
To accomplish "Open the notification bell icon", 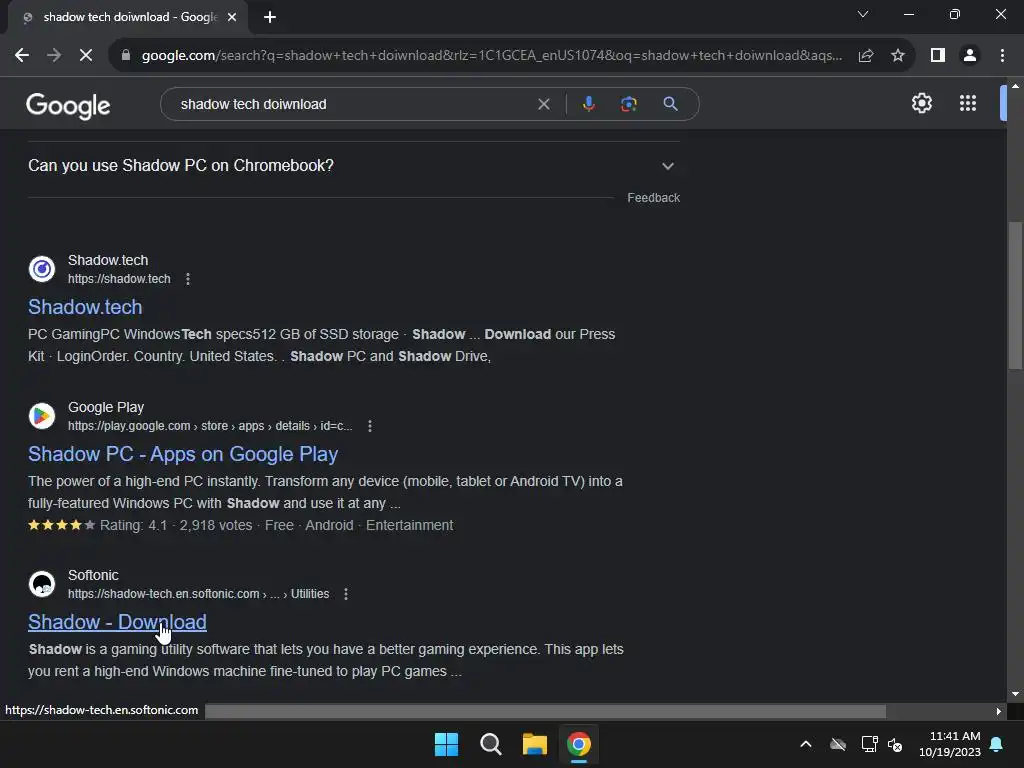I will pos(997,744).
